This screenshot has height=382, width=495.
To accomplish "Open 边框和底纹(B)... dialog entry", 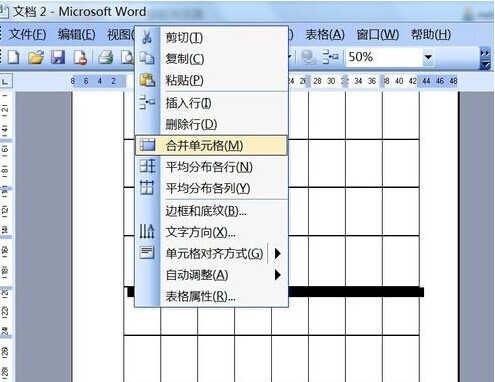I will click(211, 211).
